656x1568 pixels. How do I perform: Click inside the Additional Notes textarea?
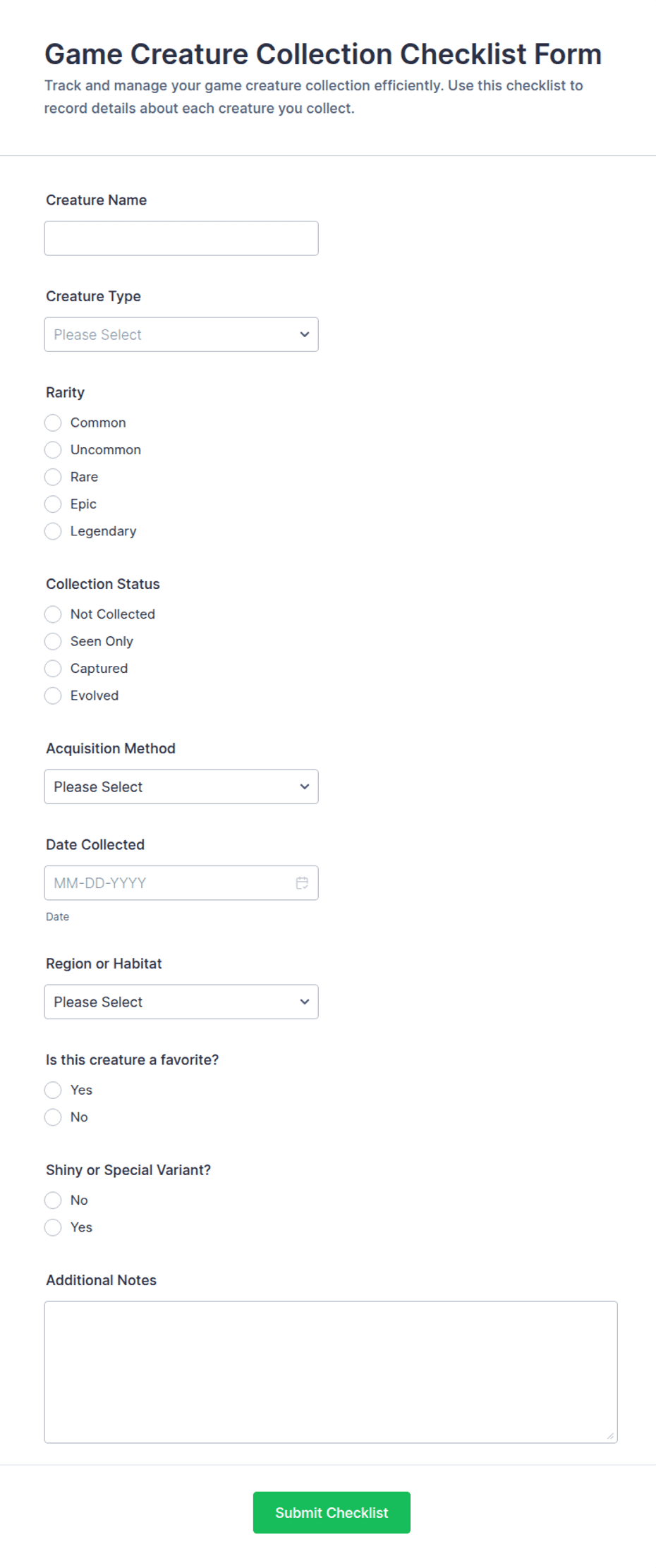tap(331, 1372)
